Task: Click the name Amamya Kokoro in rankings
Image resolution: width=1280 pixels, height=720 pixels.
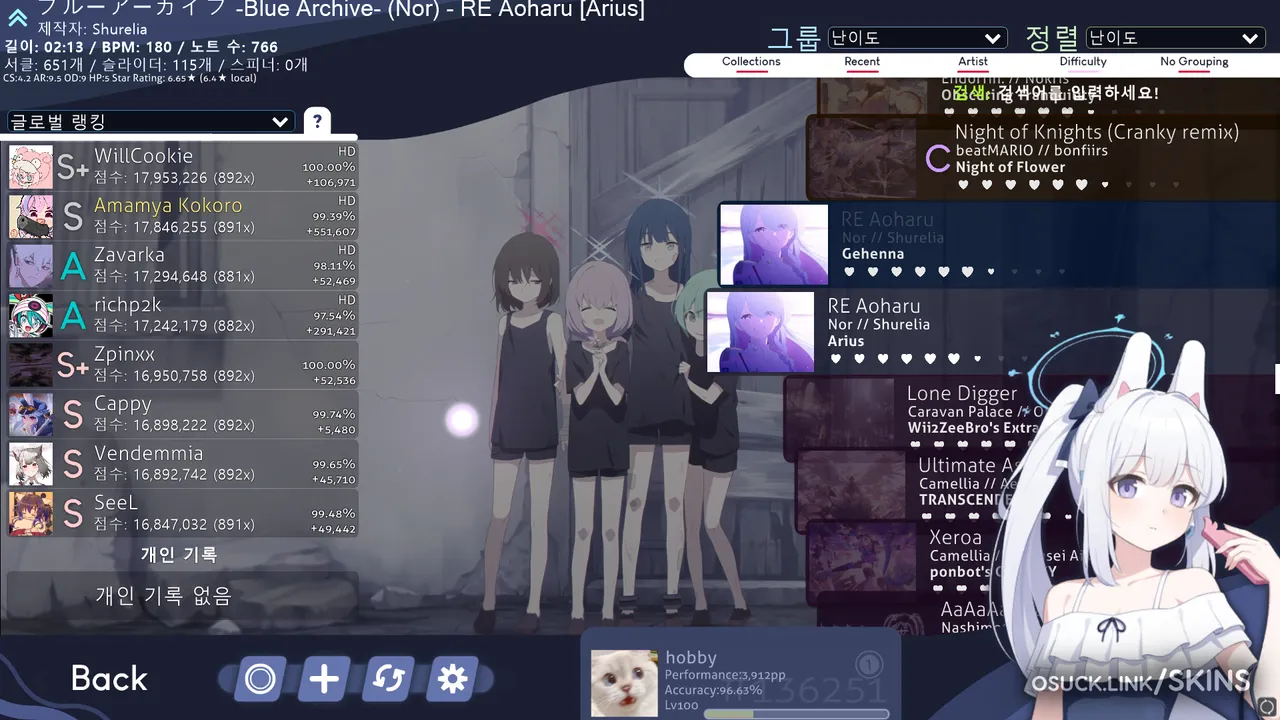Action: point(168,205)
